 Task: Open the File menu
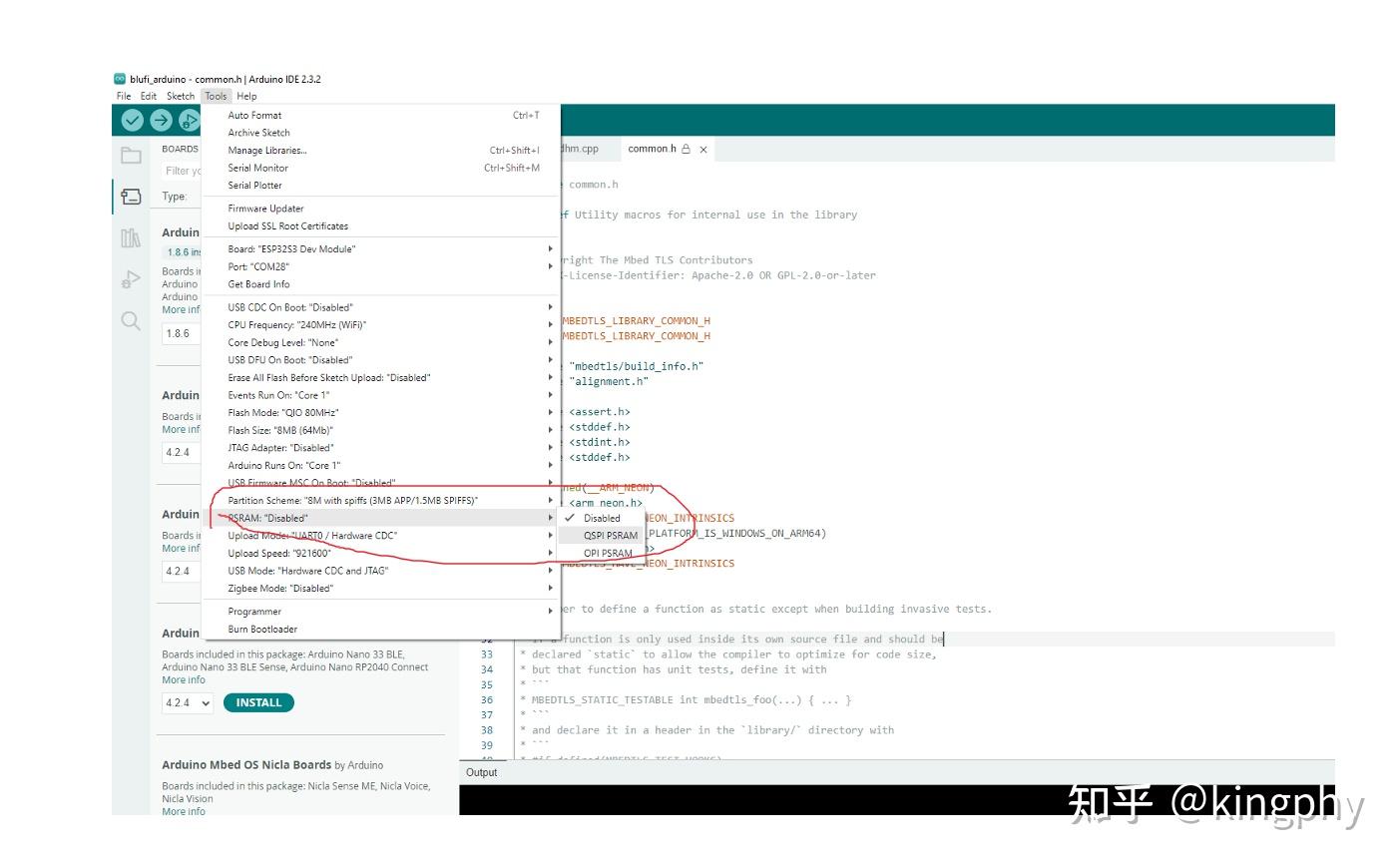tap(124, 97)
